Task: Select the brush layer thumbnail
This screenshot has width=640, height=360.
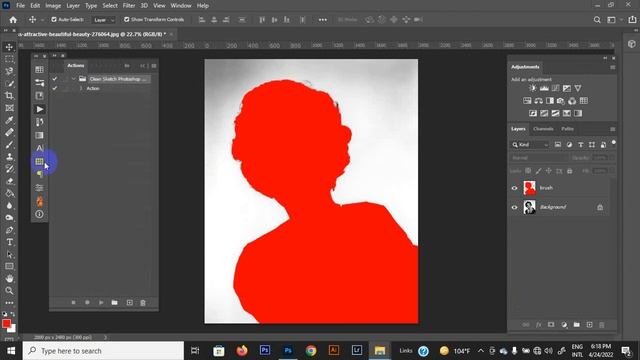Action: pos(529,188)
